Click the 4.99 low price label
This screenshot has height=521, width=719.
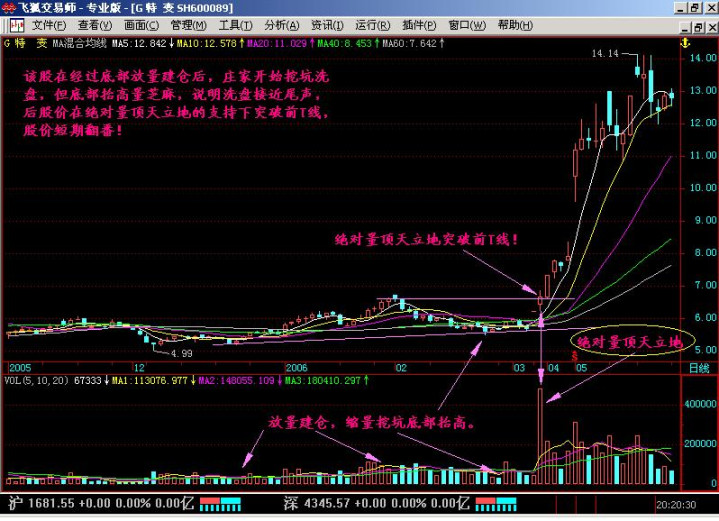(182, 354)
